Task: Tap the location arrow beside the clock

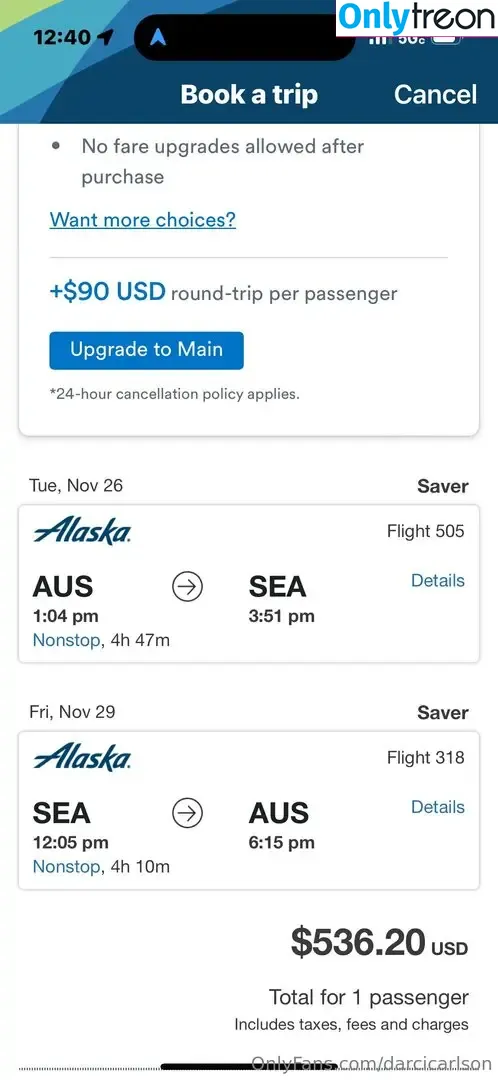Action: pyautogui.click(x=106, y=37)
